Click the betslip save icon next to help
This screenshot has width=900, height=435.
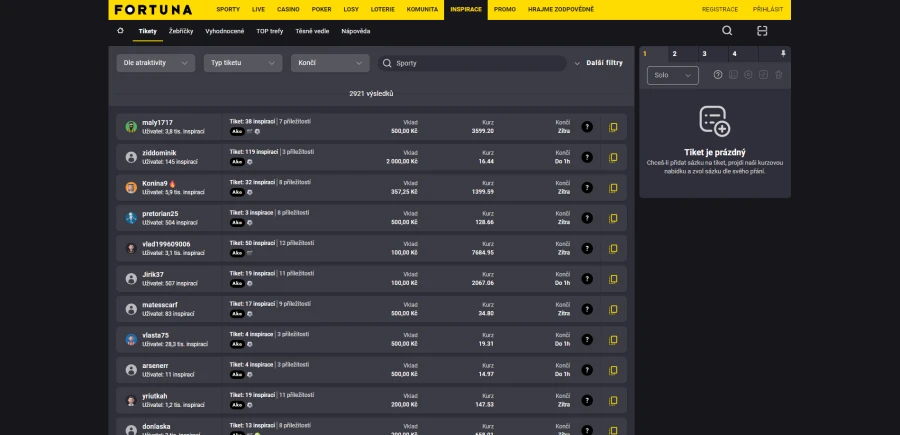click(733, 75)
